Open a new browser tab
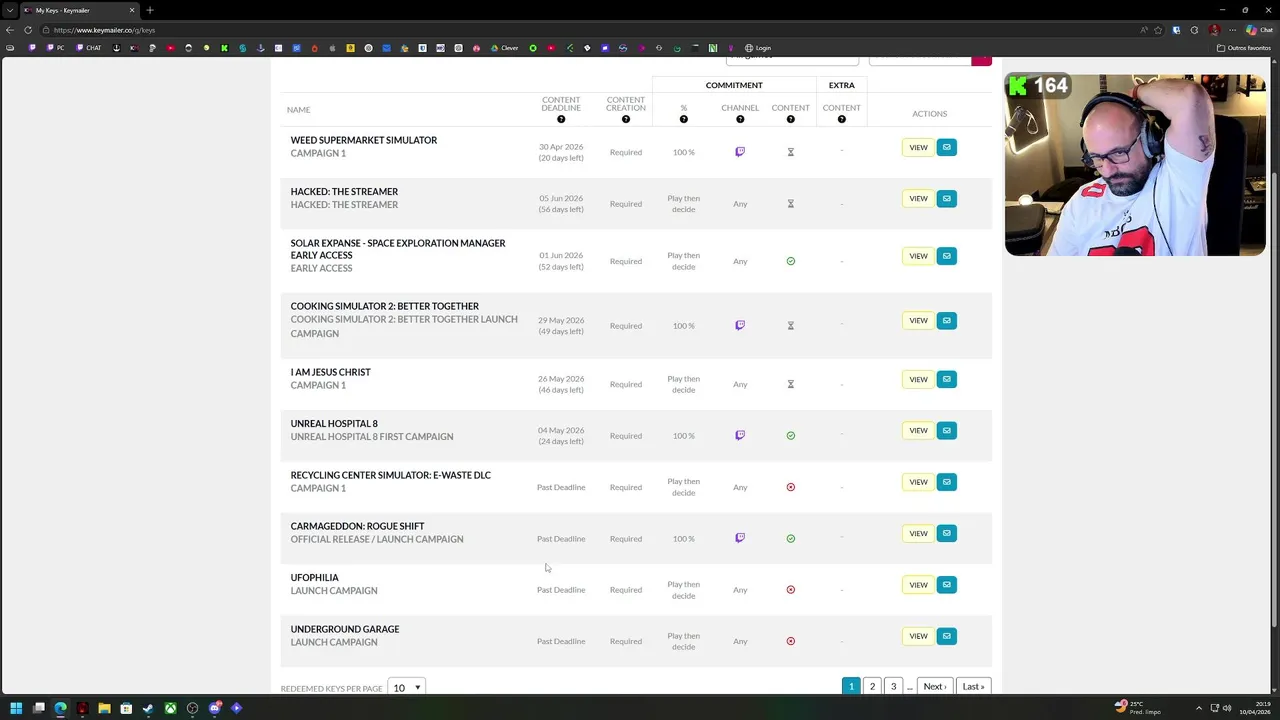This screenshot has height=720, width=1280. click(x=150, y=10)
